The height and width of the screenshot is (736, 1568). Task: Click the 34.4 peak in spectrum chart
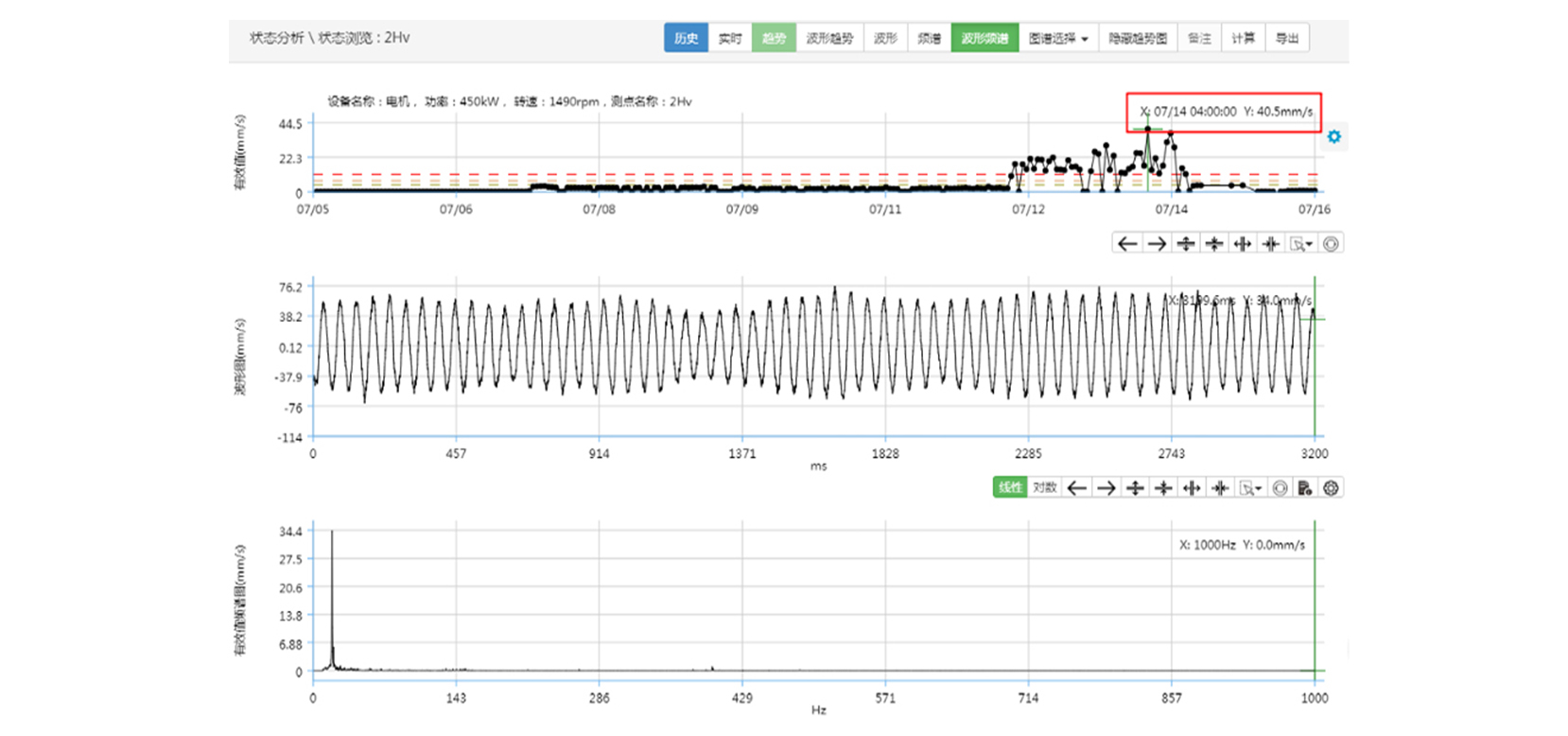tap(332, 533)
